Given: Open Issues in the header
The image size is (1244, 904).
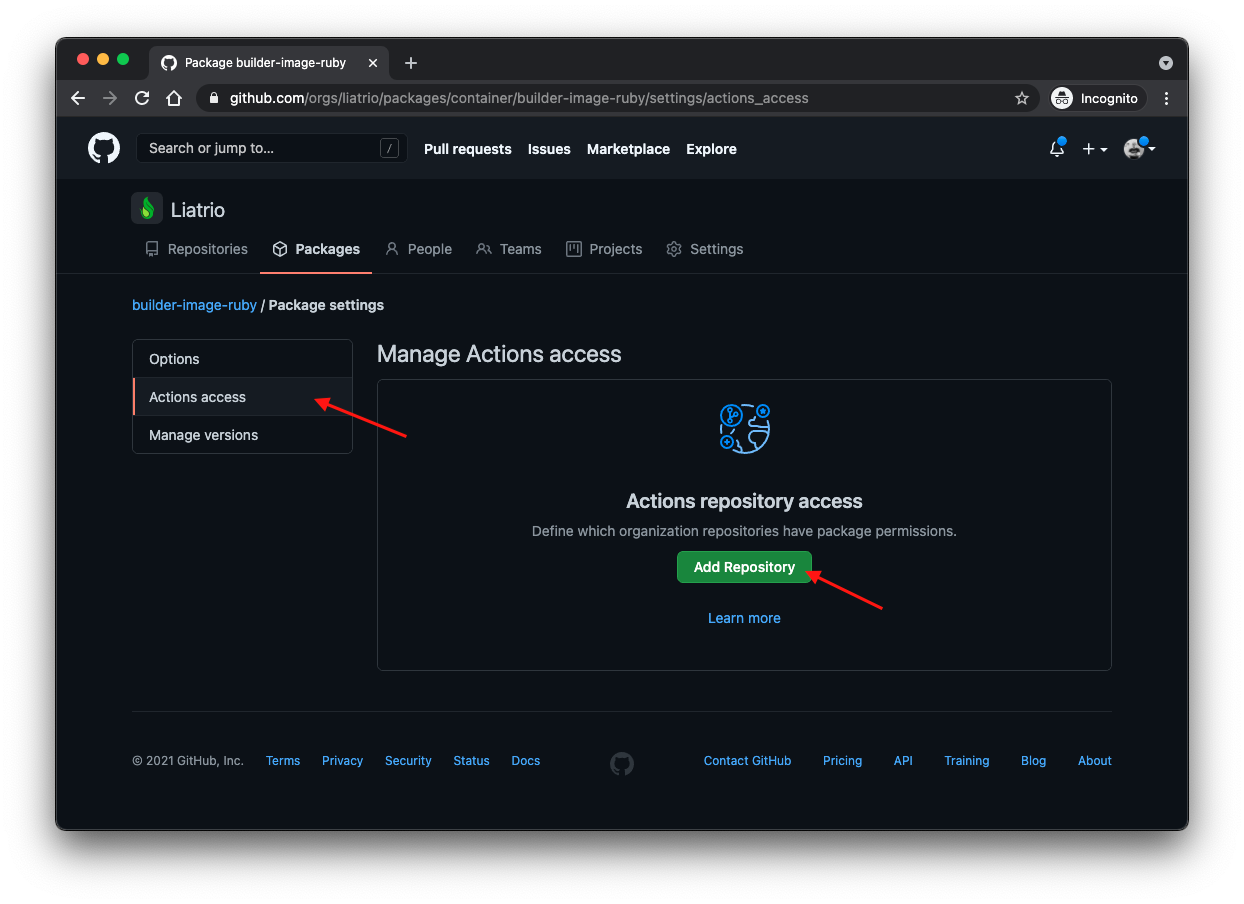Looking at the screenshot, I should tap(549, 149).
